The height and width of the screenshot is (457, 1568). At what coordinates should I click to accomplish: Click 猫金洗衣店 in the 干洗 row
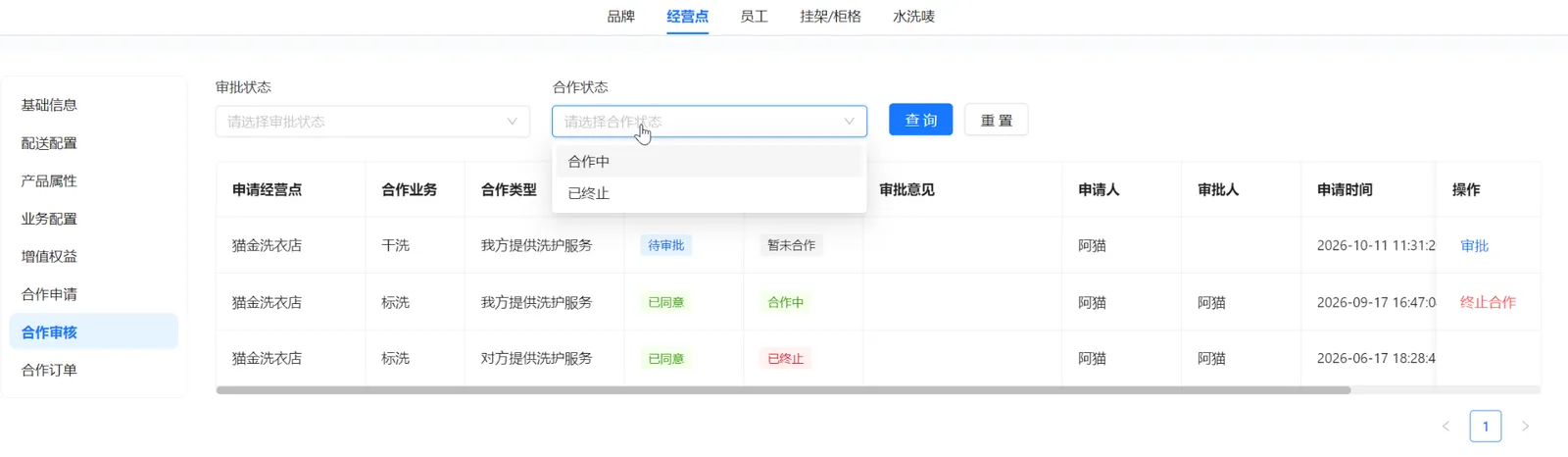[267, 246]
